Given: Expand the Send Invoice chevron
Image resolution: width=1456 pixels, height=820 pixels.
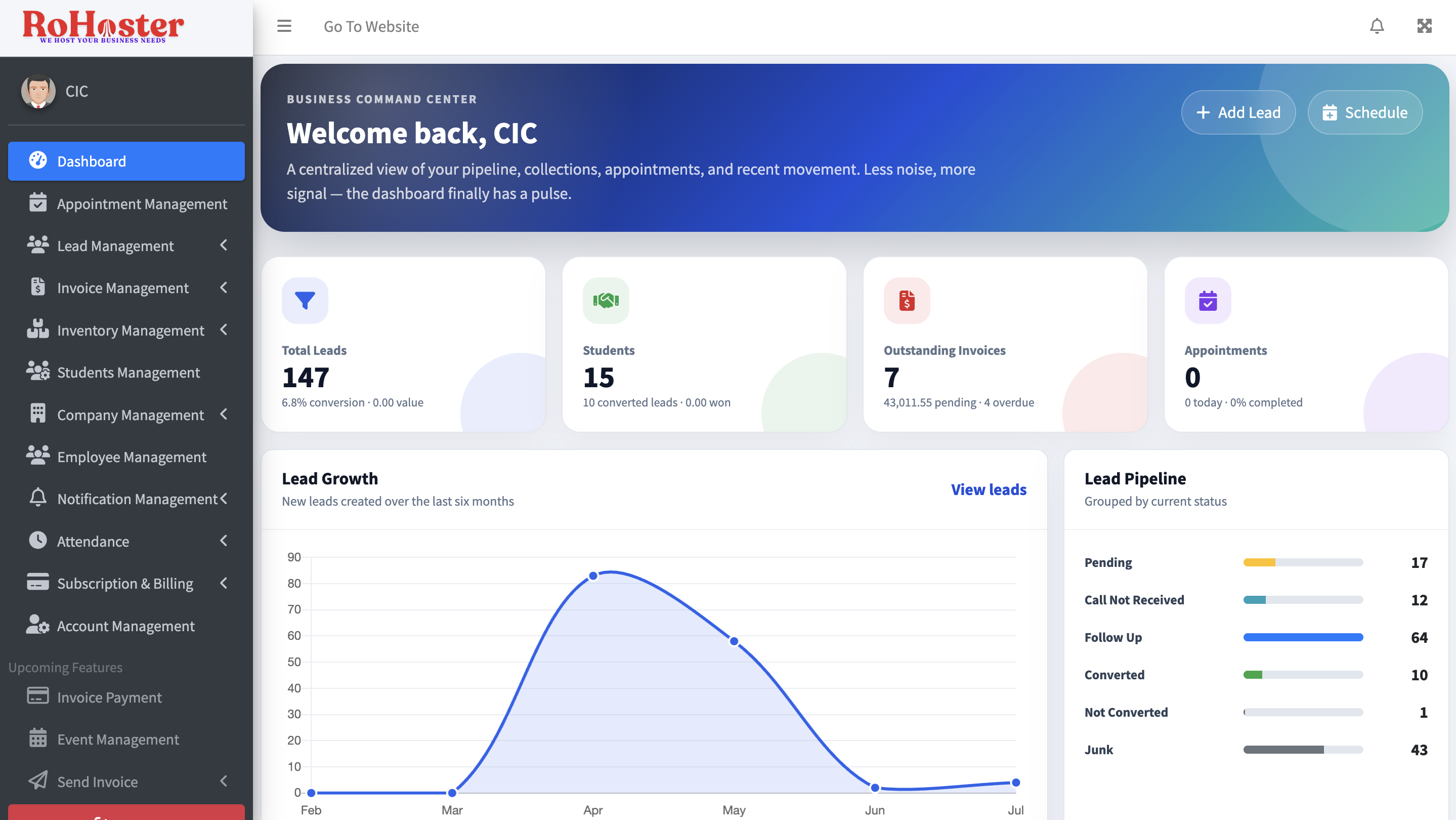Looking at the screenshot, I should coord(224,781).
